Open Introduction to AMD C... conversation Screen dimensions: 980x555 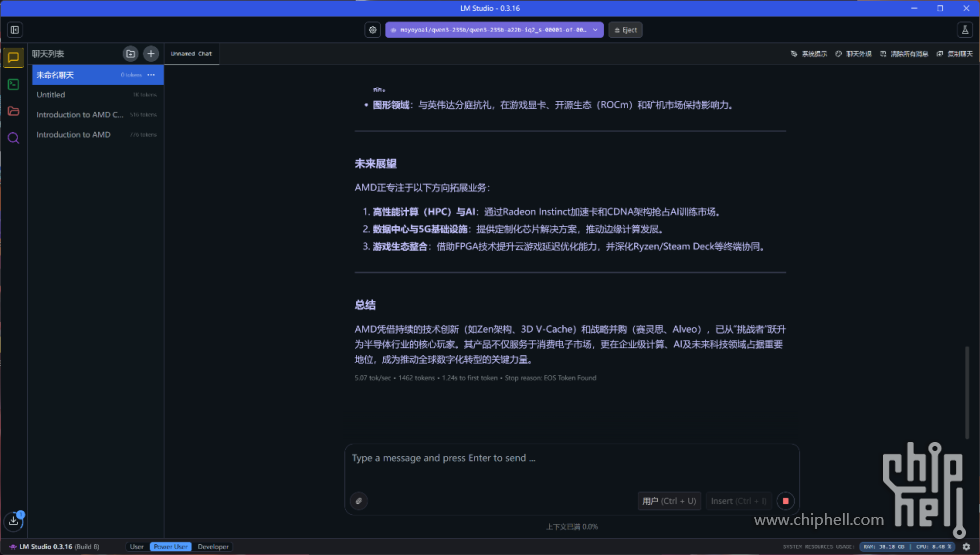click(98, 115)
